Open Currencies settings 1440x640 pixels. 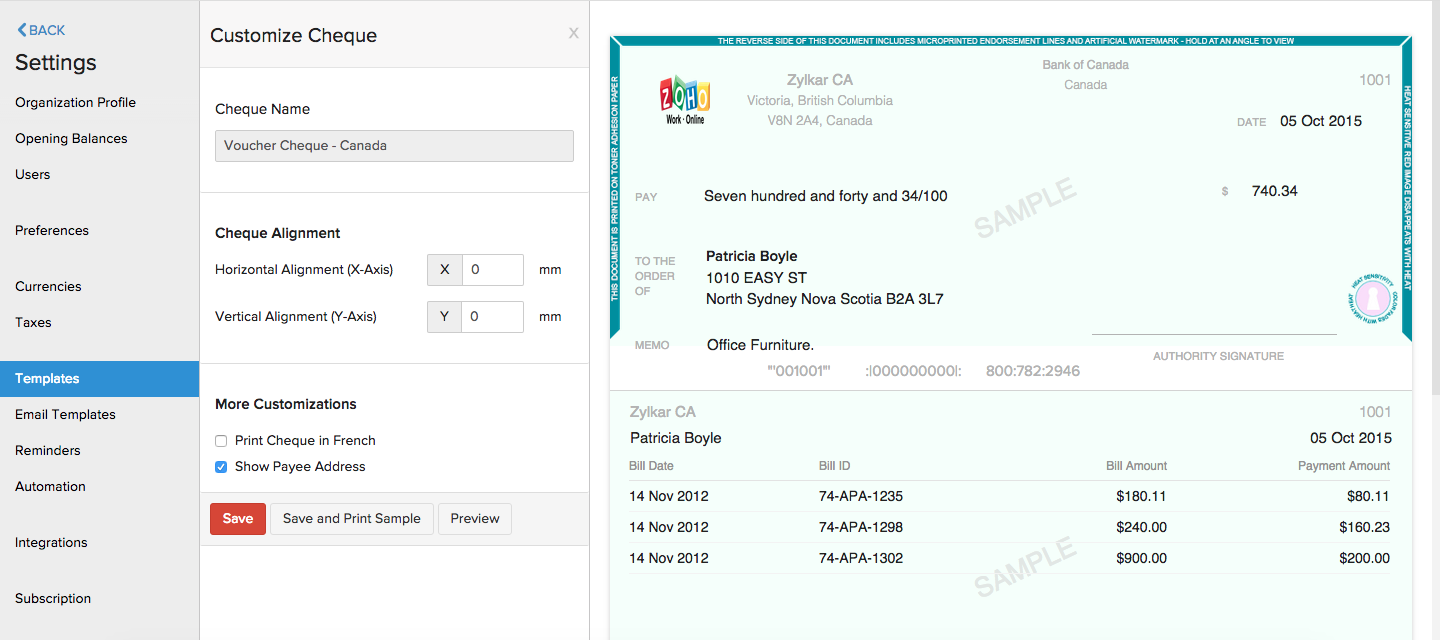(48, 286)
